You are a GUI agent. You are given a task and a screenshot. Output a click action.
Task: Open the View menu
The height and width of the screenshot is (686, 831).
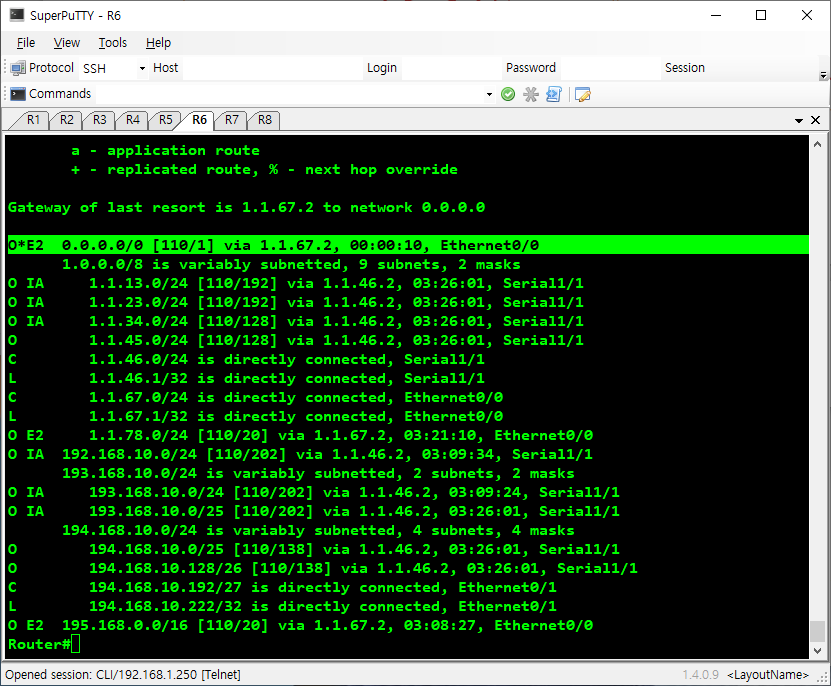click(x=67, y=42)
